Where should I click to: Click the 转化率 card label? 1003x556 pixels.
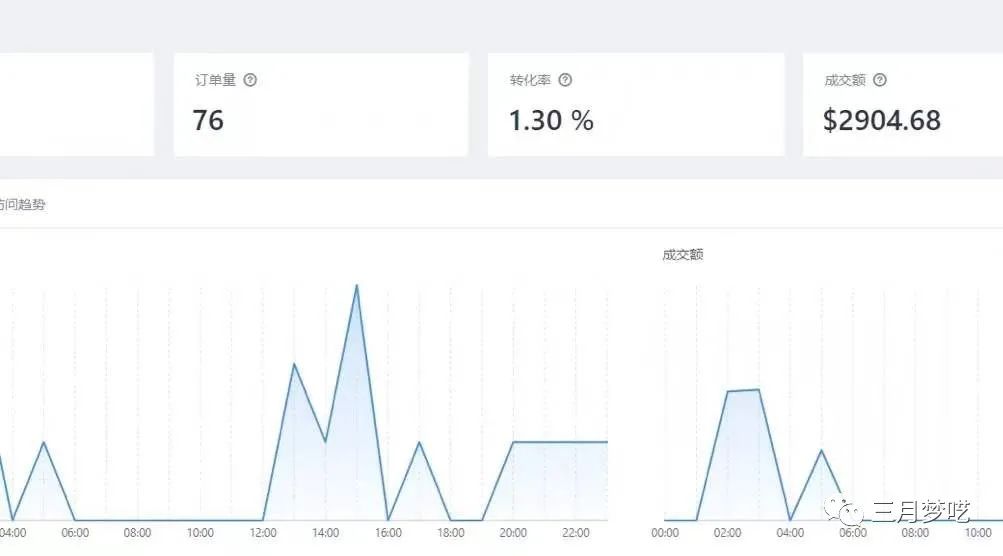tap(528, 80)
